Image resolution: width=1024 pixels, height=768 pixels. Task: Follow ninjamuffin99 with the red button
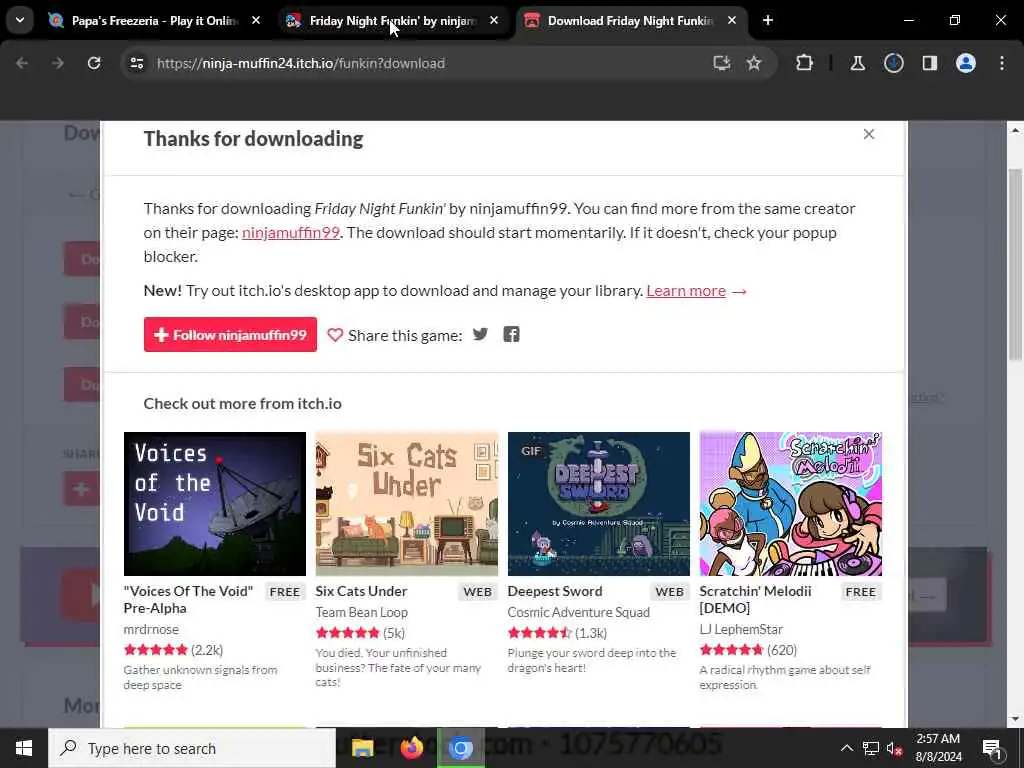coord(230,334)
